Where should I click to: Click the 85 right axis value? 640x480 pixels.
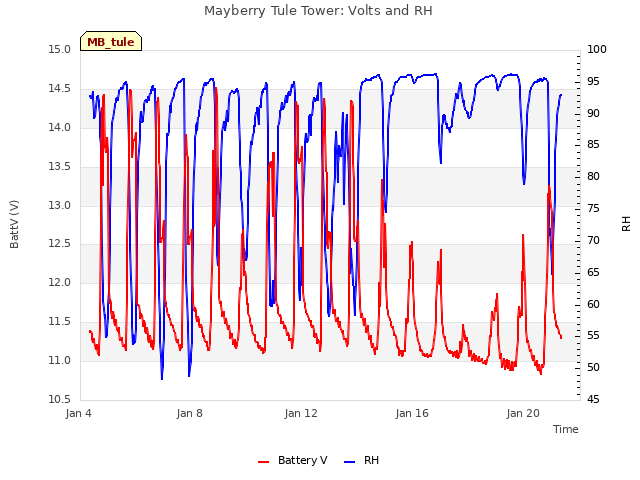tap(593, 144)
